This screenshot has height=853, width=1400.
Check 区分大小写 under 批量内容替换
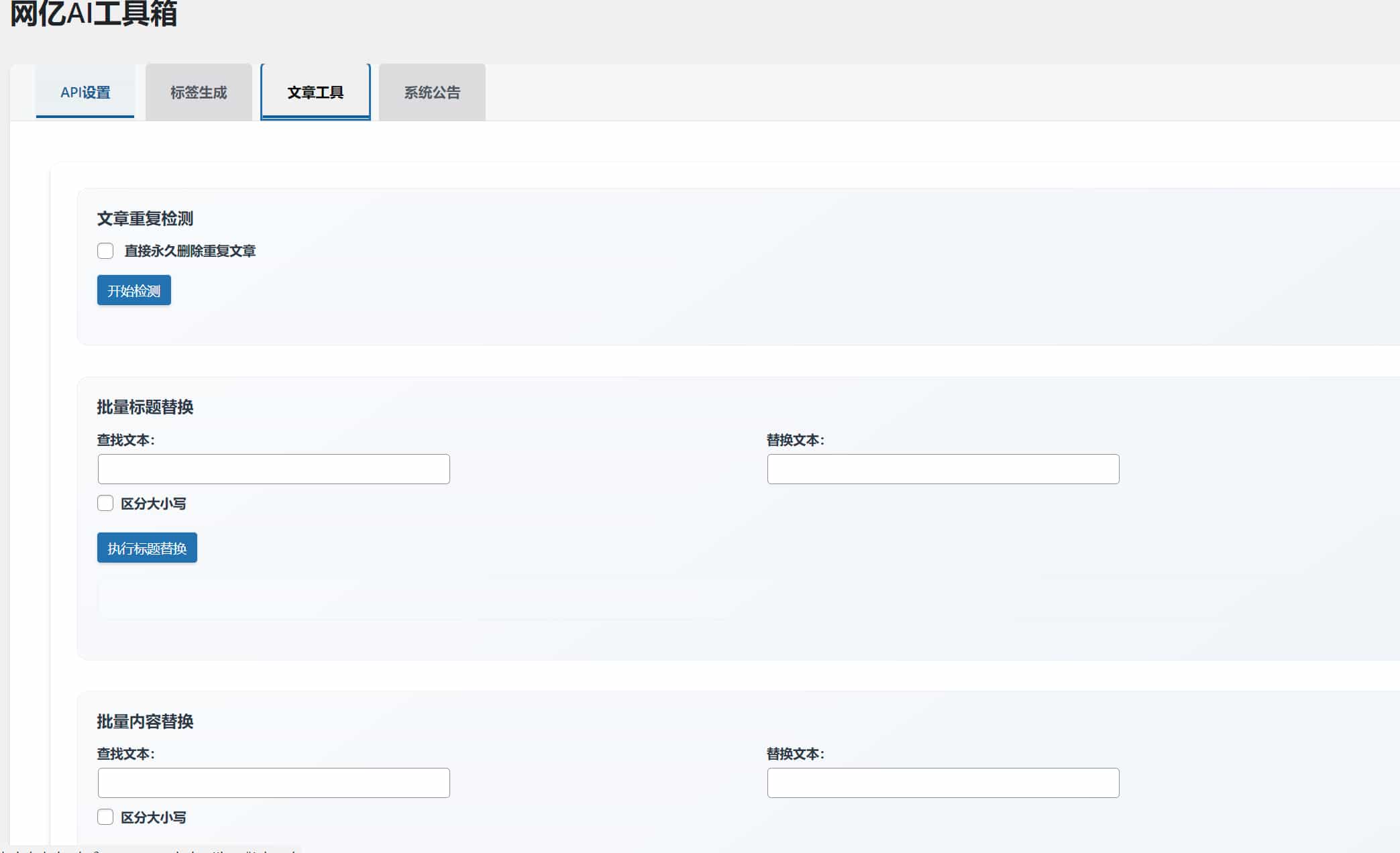click(105, 817)
